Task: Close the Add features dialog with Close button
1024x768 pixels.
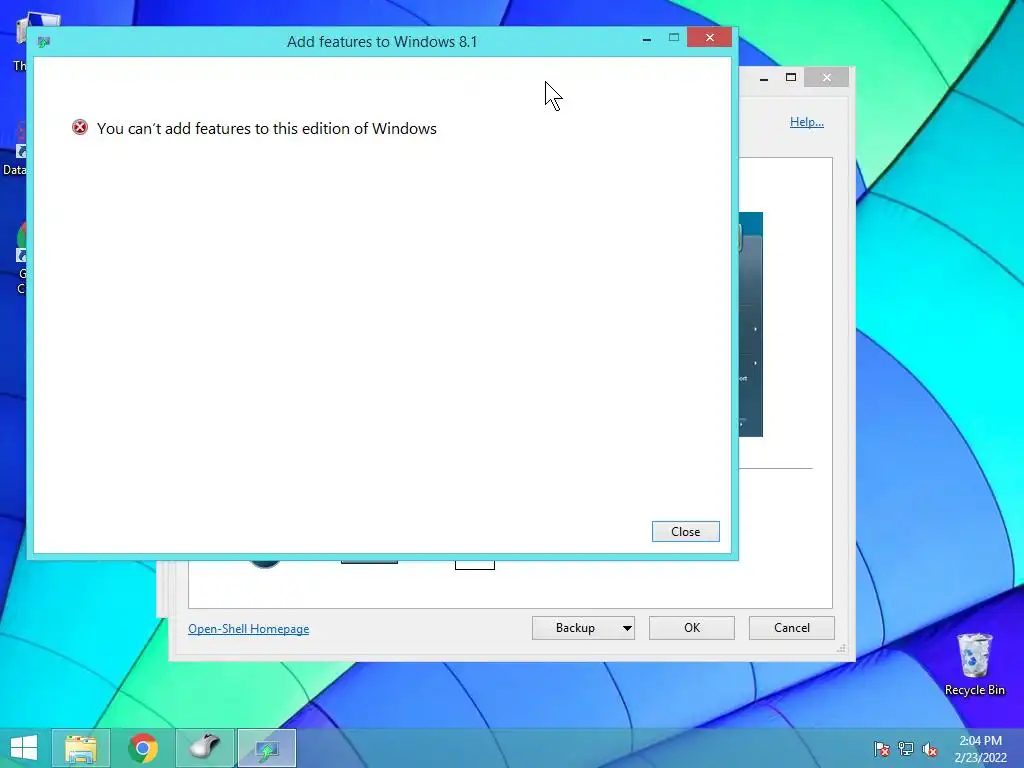Action: tap(685, 532)
